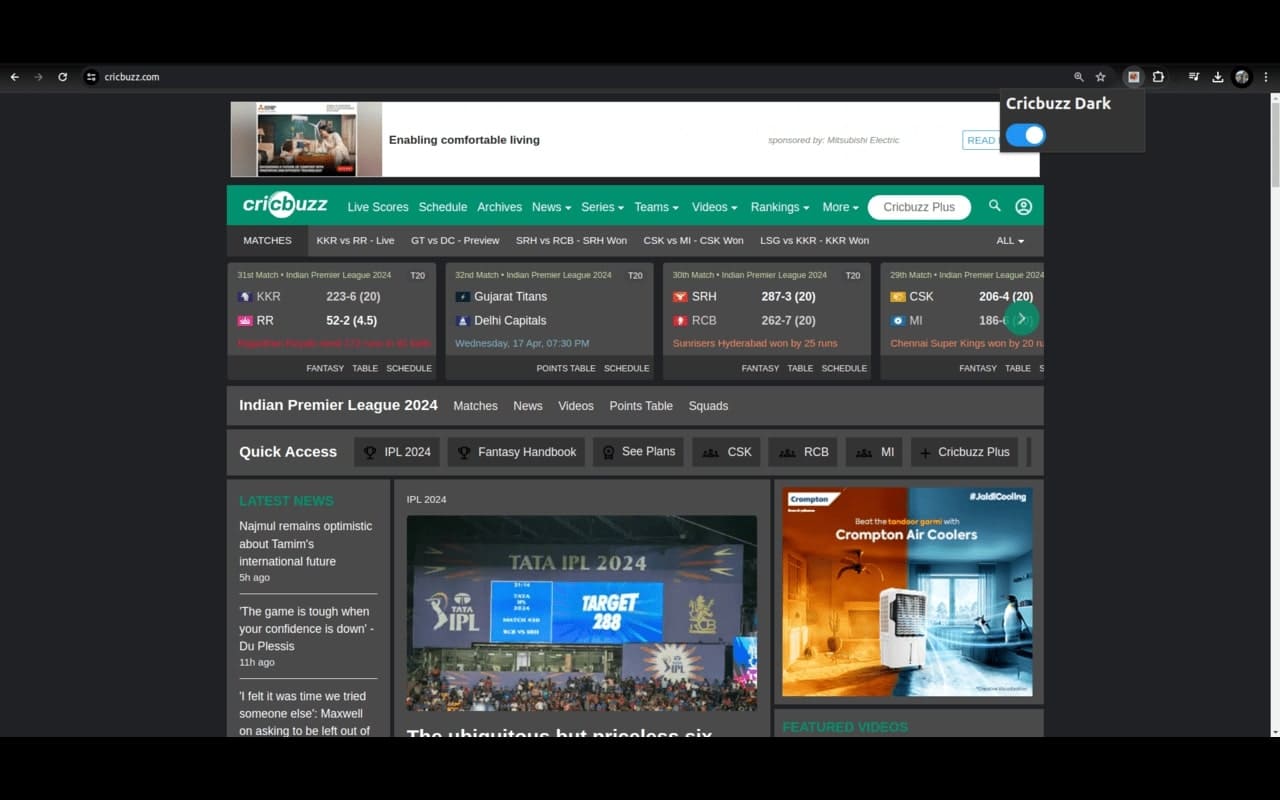The image size is (1280, 800).
Task: Open the Crompton Air Coolers advertisement
Action: [x=907, y=592]
